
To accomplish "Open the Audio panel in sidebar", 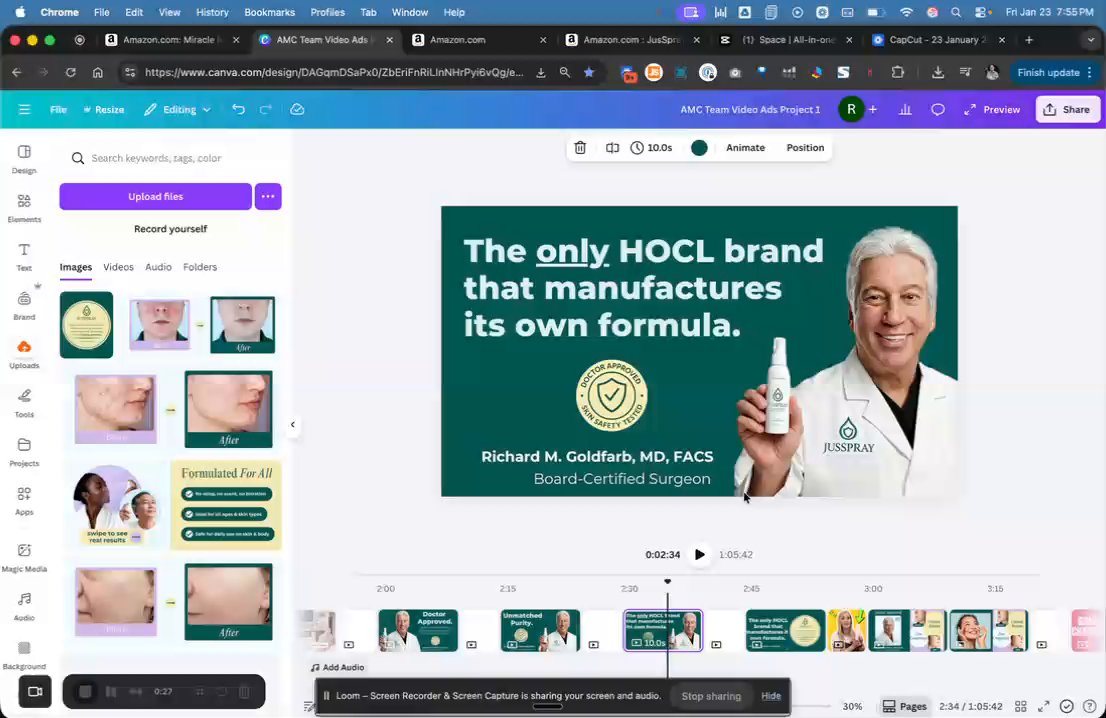I will pos(24,606).
